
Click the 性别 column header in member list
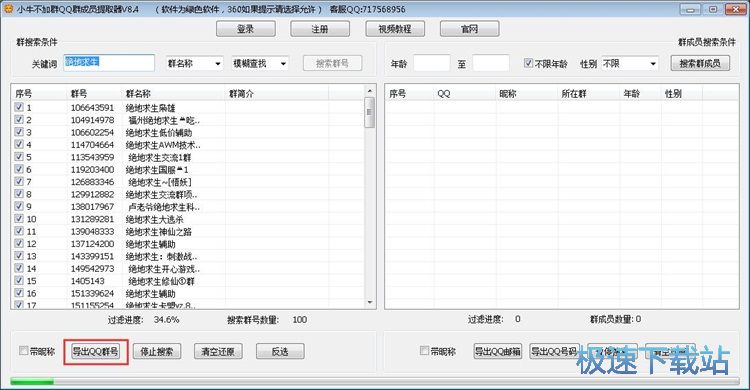click(682, 93)
